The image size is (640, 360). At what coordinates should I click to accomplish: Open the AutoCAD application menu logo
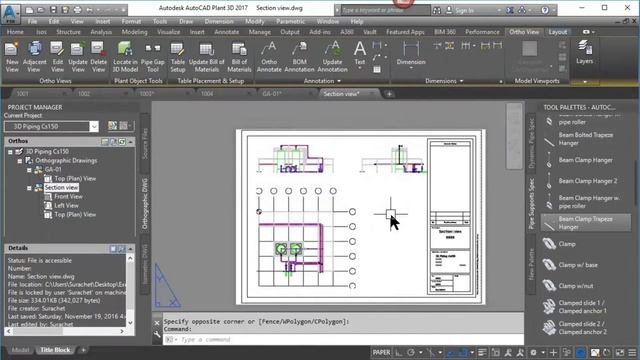pos(10,13)
